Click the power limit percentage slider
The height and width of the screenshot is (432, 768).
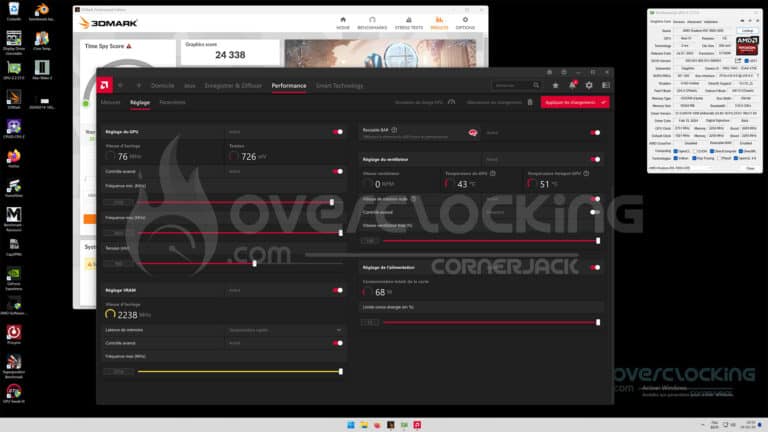click(x=492, y=322)
